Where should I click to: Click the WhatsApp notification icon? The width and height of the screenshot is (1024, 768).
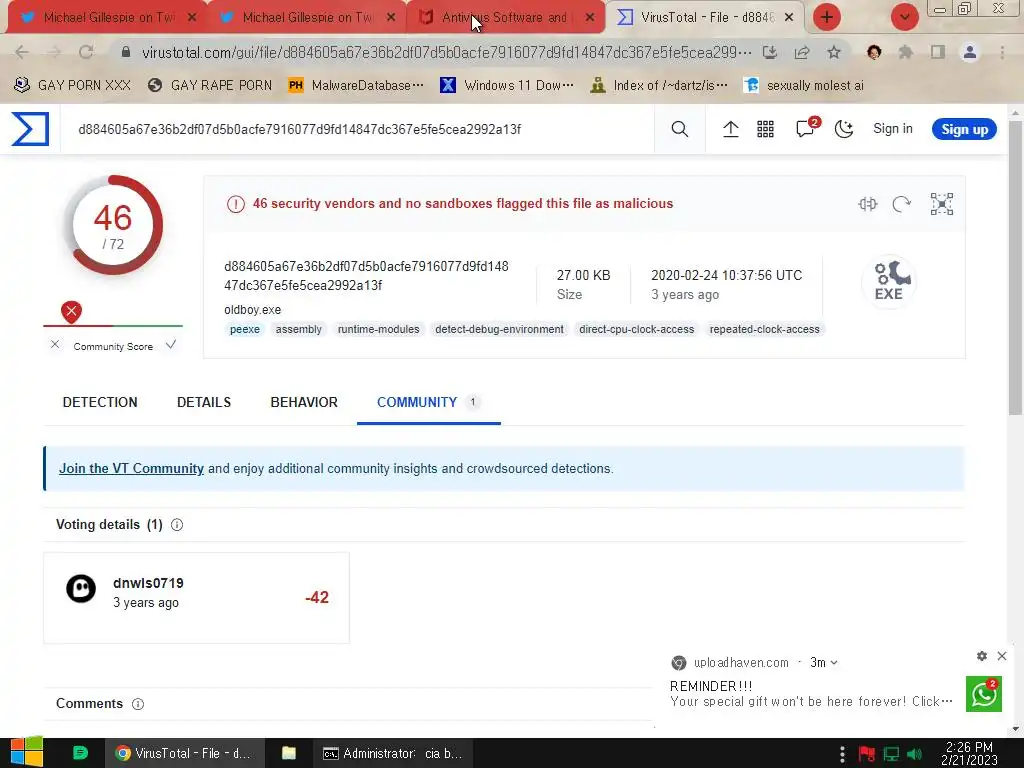click(984, 694)
